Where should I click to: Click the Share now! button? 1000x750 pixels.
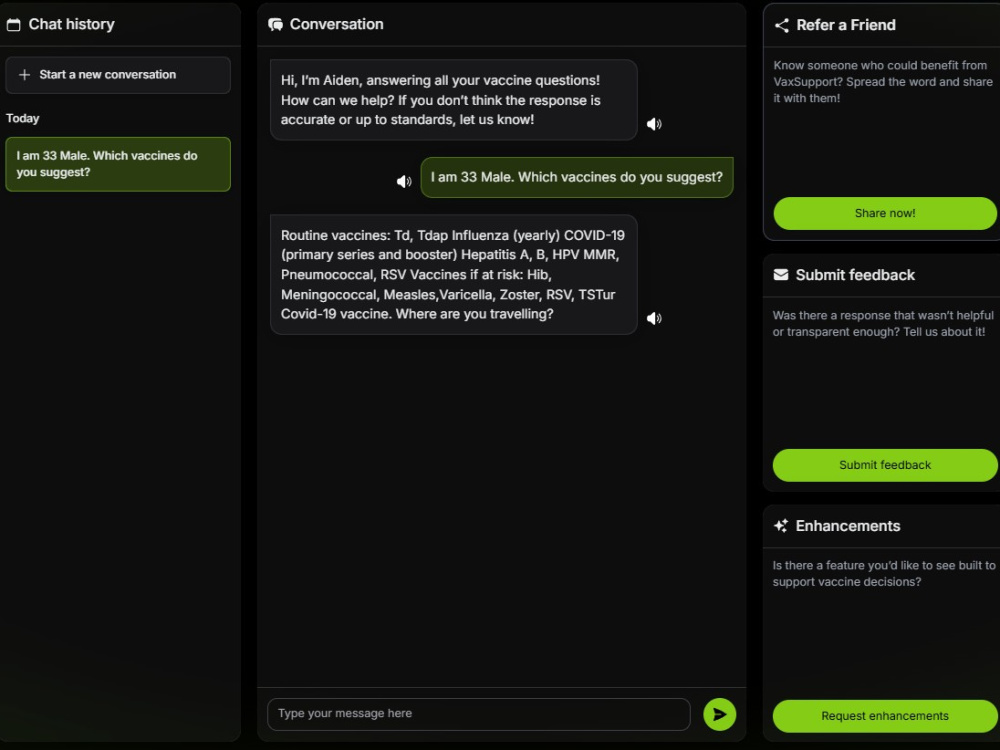(885, 213)
